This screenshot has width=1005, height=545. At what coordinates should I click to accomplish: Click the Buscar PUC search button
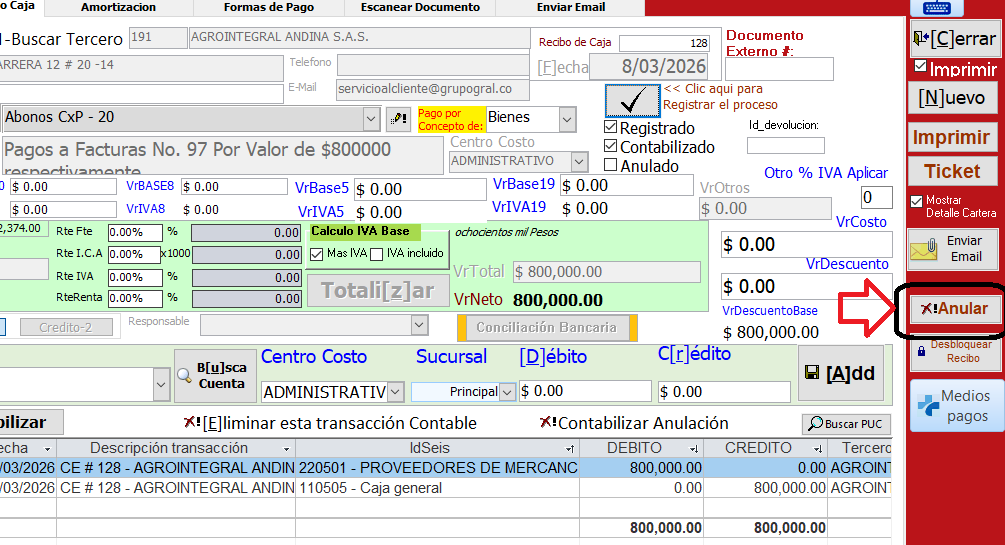click(846, 423)
